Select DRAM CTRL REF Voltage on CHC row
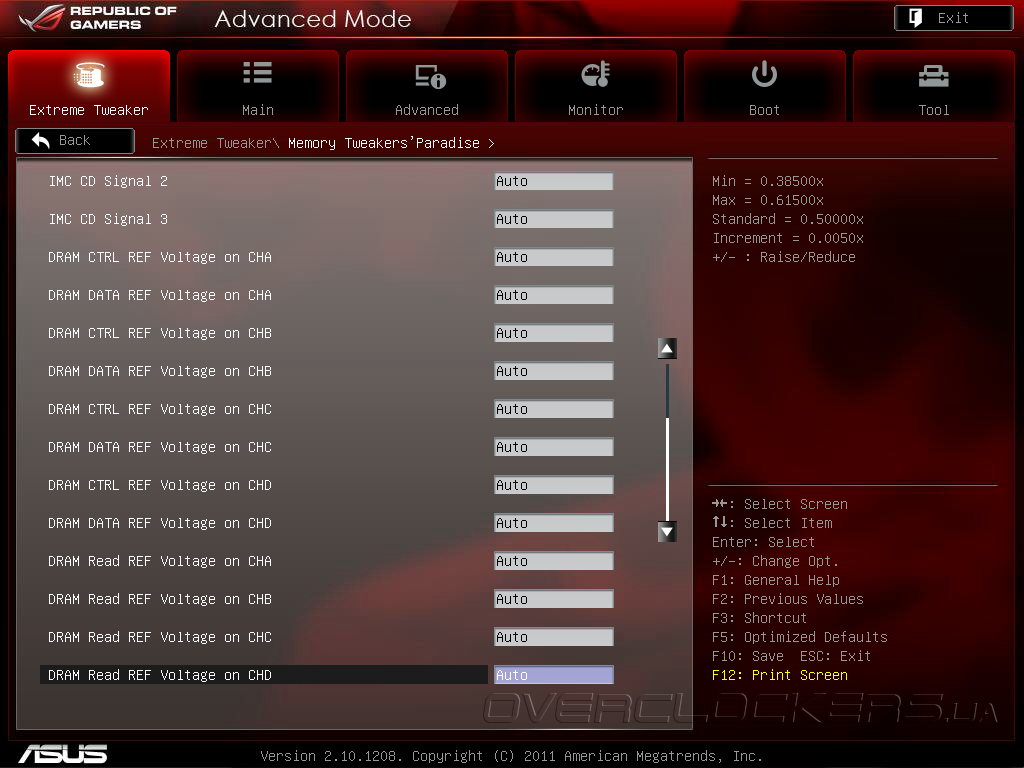1024x768 pixels. click(x=160, y=409)
